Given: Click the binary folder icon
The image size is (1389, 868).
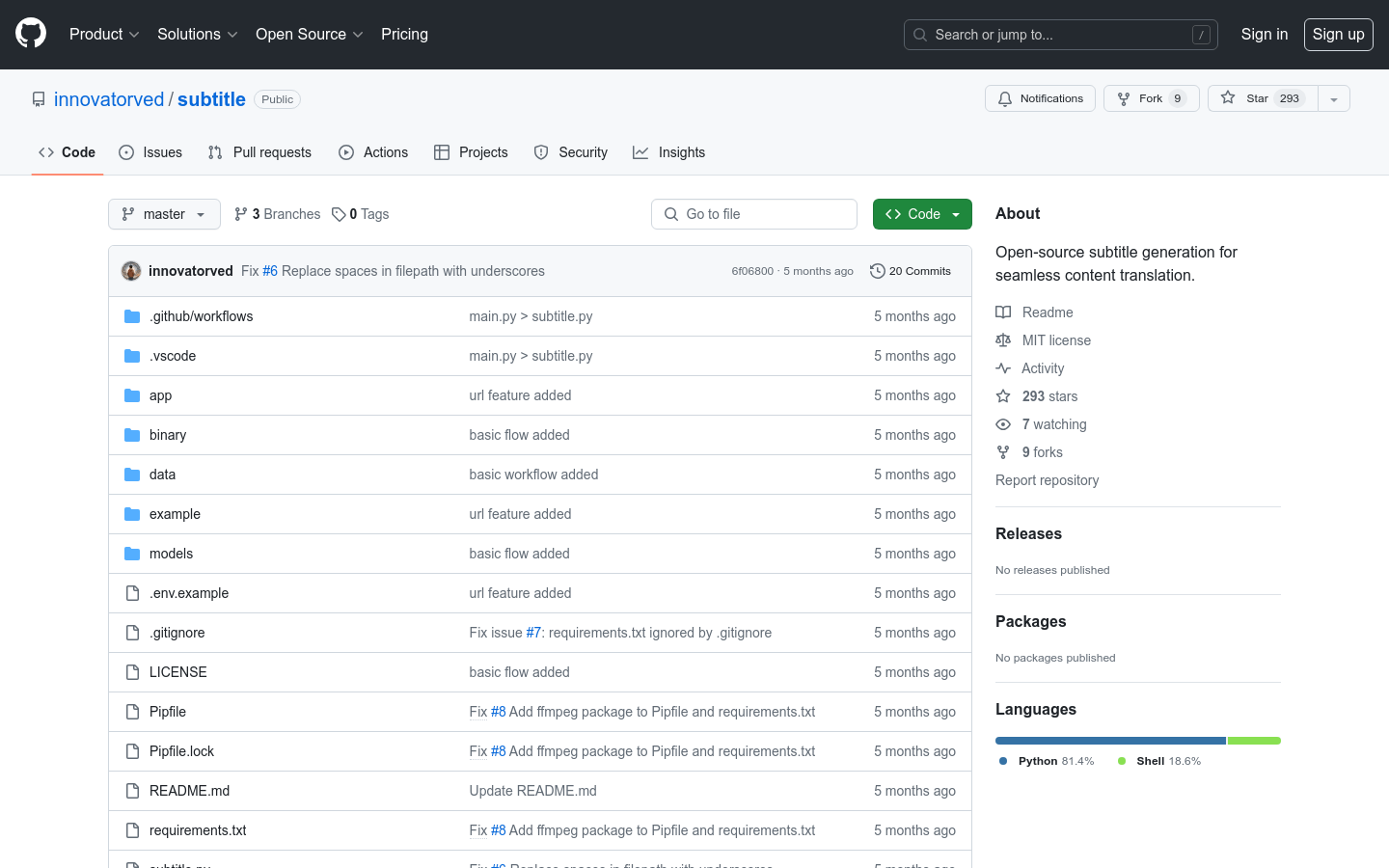Looking at the screenshot, I should [132, 435].
